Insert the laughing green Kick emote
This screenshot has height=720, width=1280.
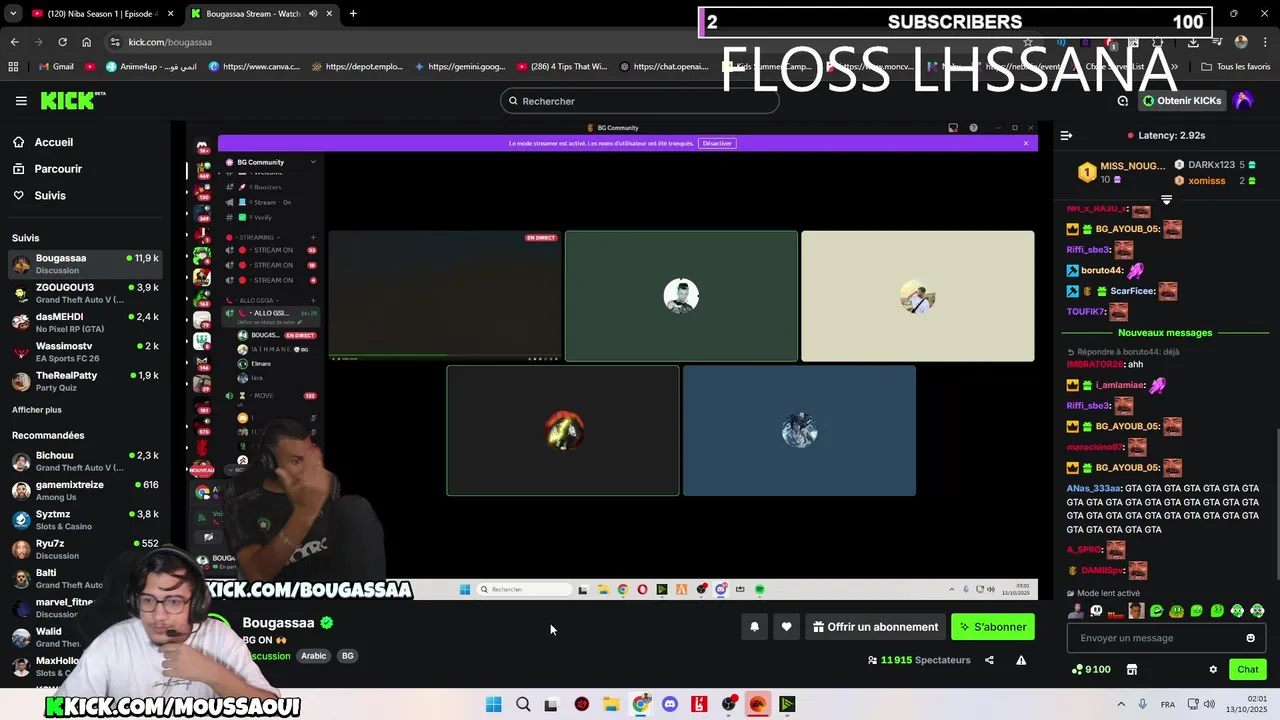1157,611
